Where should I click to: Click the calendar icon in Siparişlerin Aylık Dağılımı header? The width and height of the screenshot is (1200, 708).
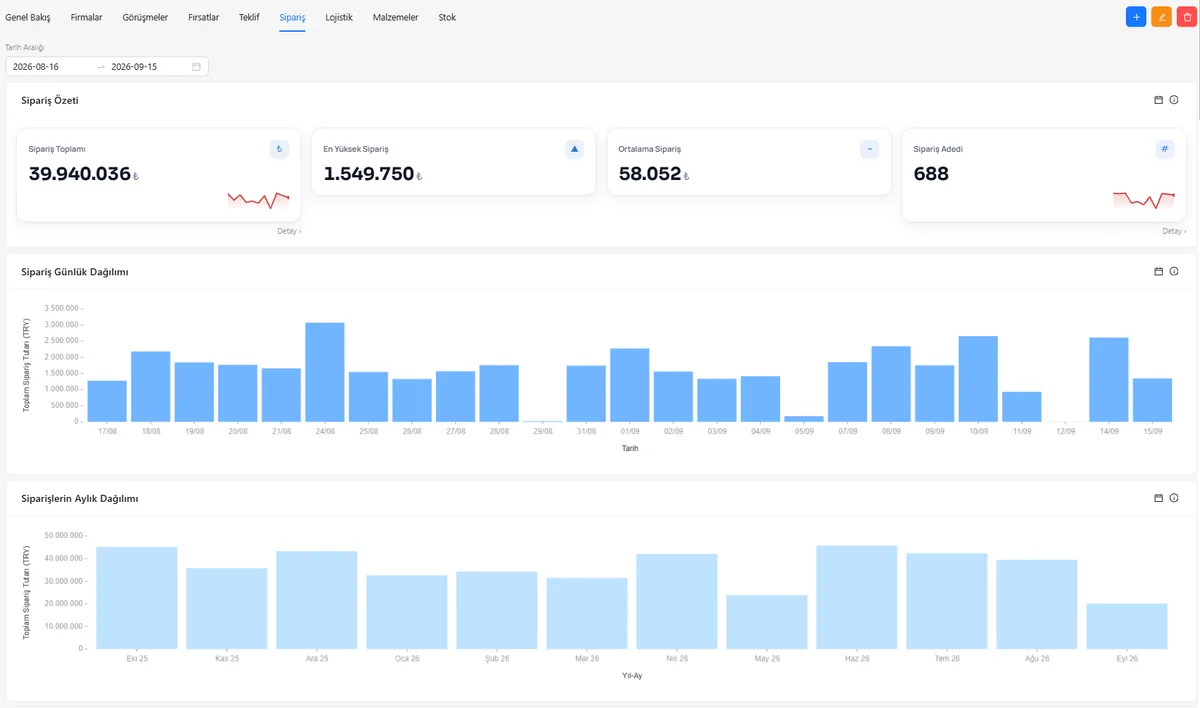(1158, 498)
